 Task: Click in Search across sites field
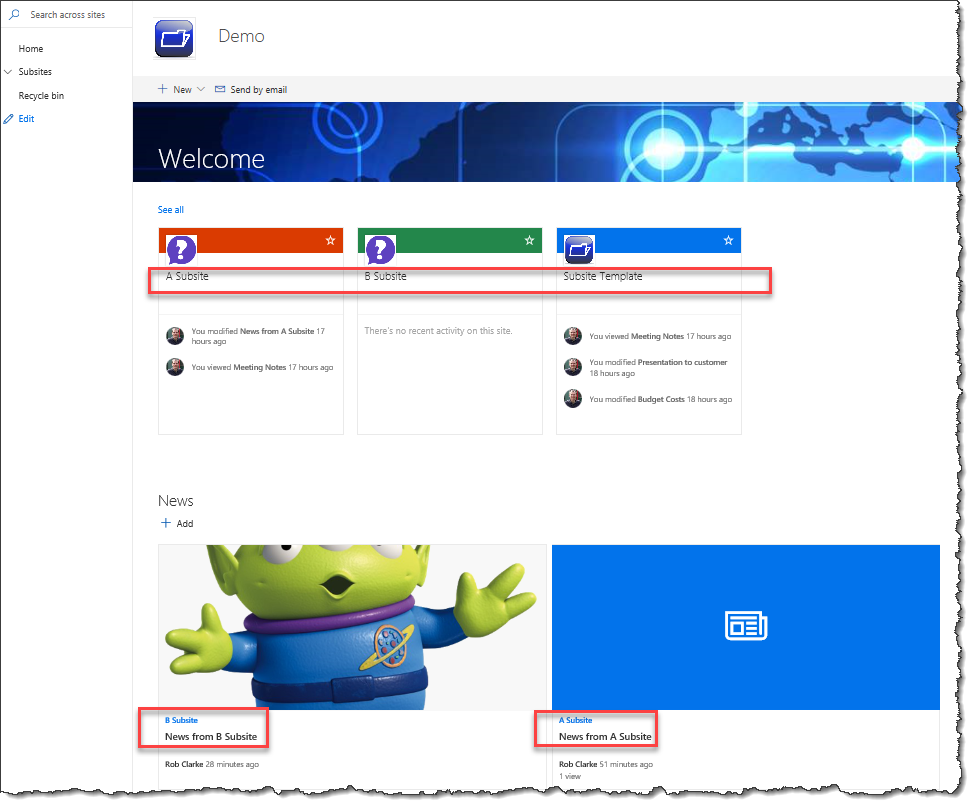click(67, 14)
